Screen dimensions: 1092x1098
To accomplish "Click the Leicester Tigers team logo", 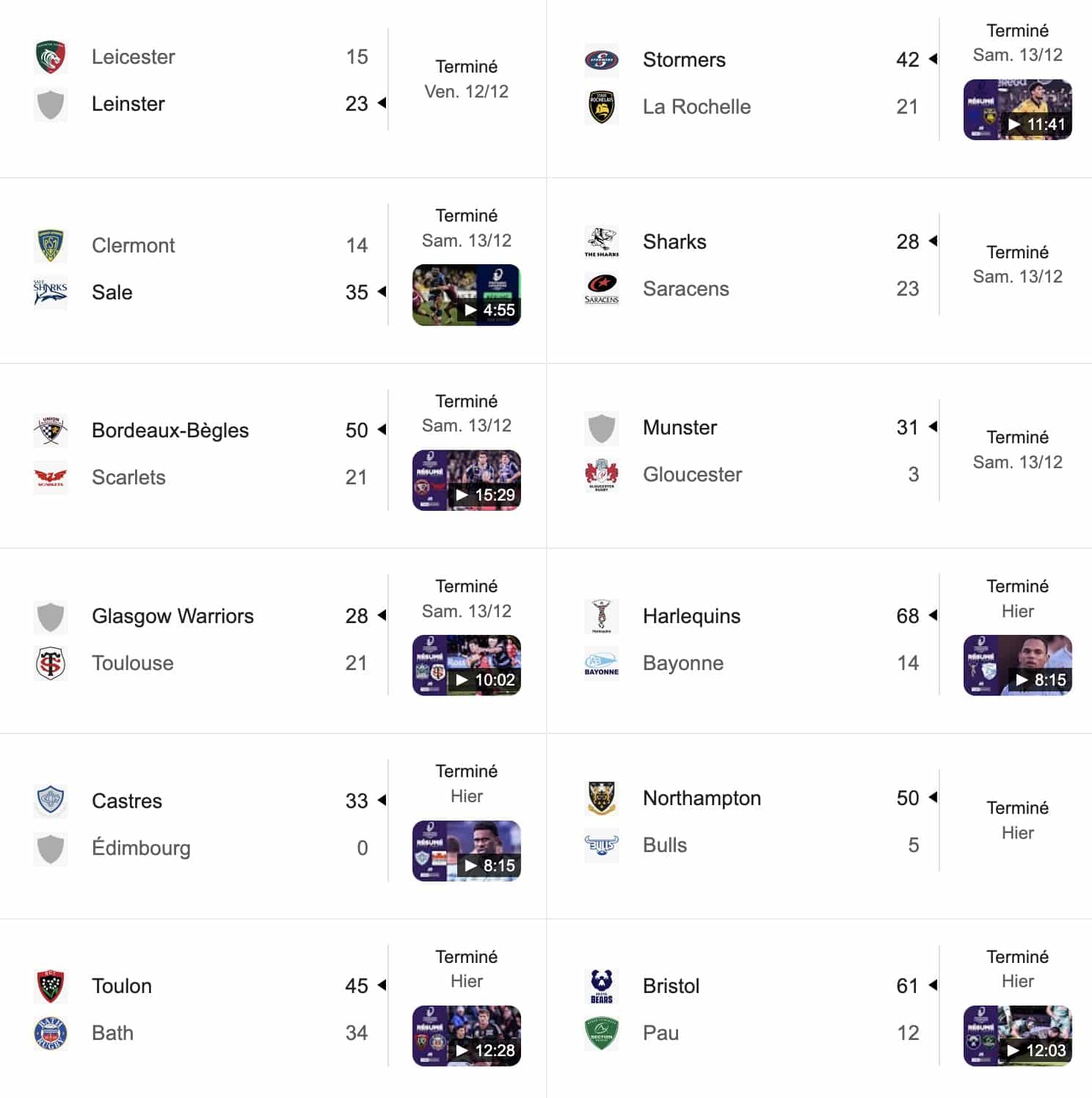I will [x=51, y=57].
